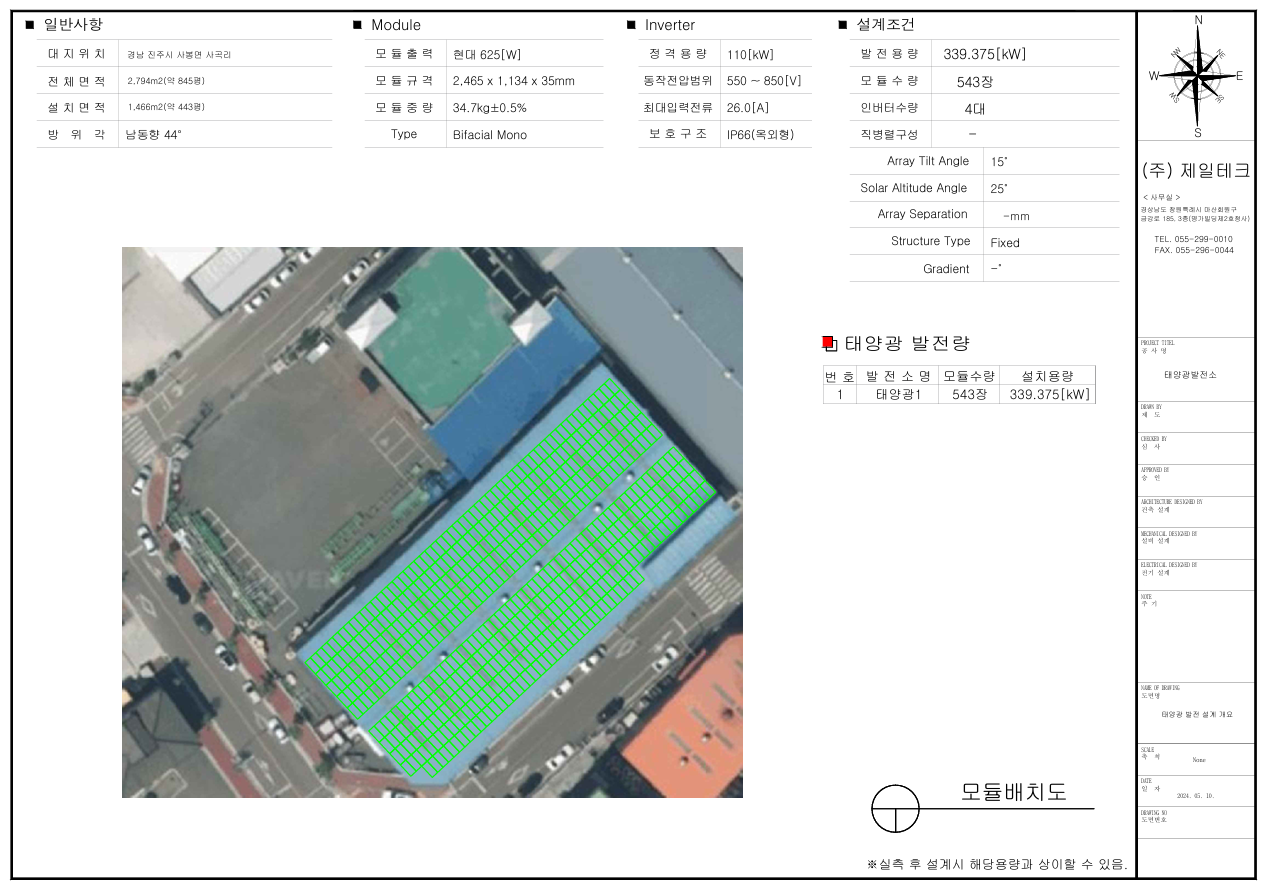1270x893 pixels.
Task: Click the square bullet before 설계조건
Action: (843, 25)
